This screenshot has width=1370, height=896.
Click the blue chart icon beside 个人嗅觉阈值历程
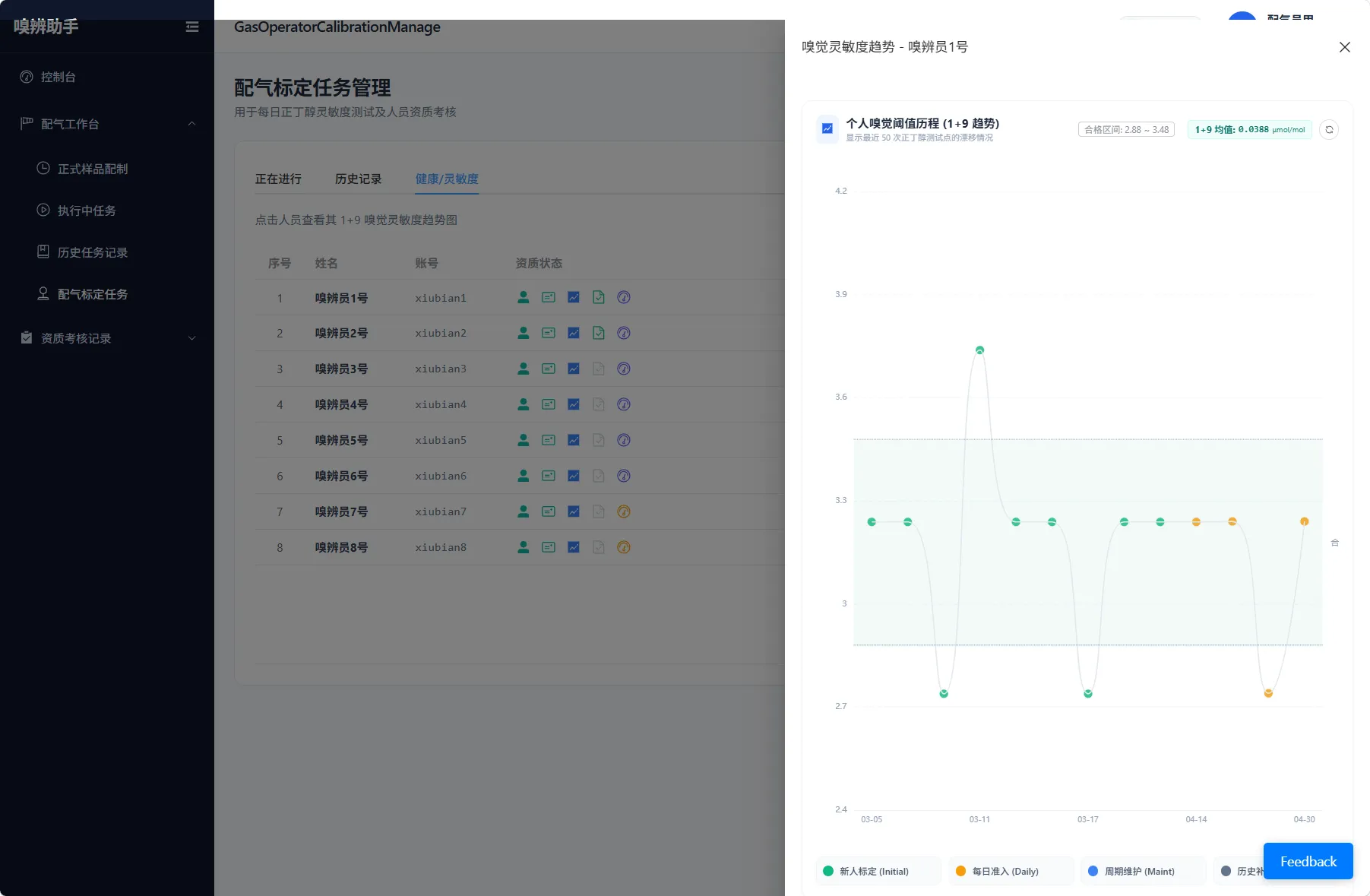pos(827,129)
